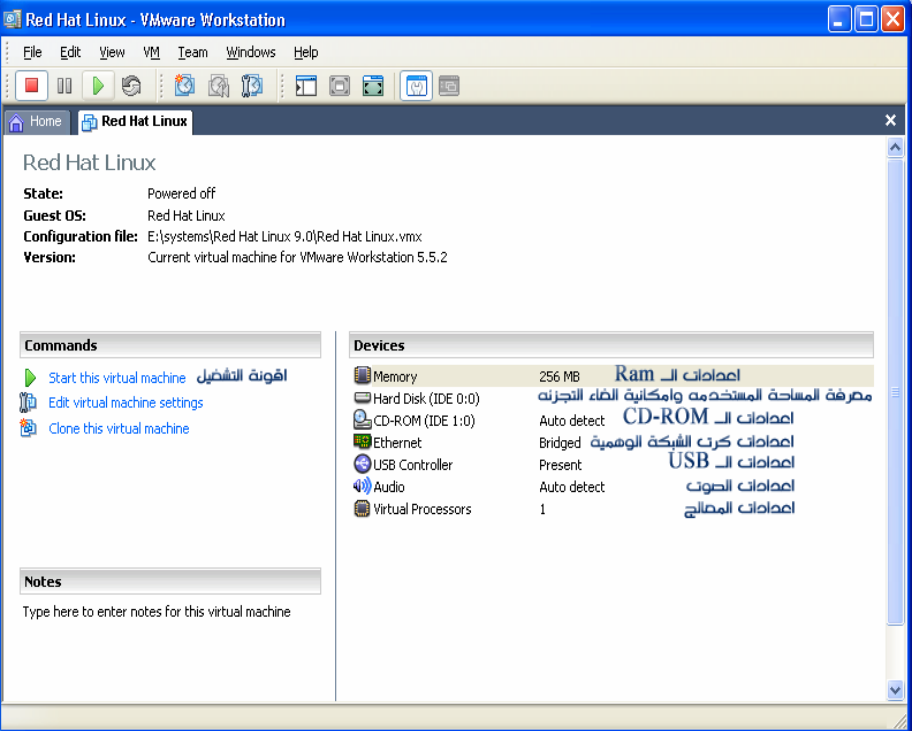Click the Revert to Snapshot toolbar icon
This screenshot has height=731, width=912.
[x=218, y=86]
